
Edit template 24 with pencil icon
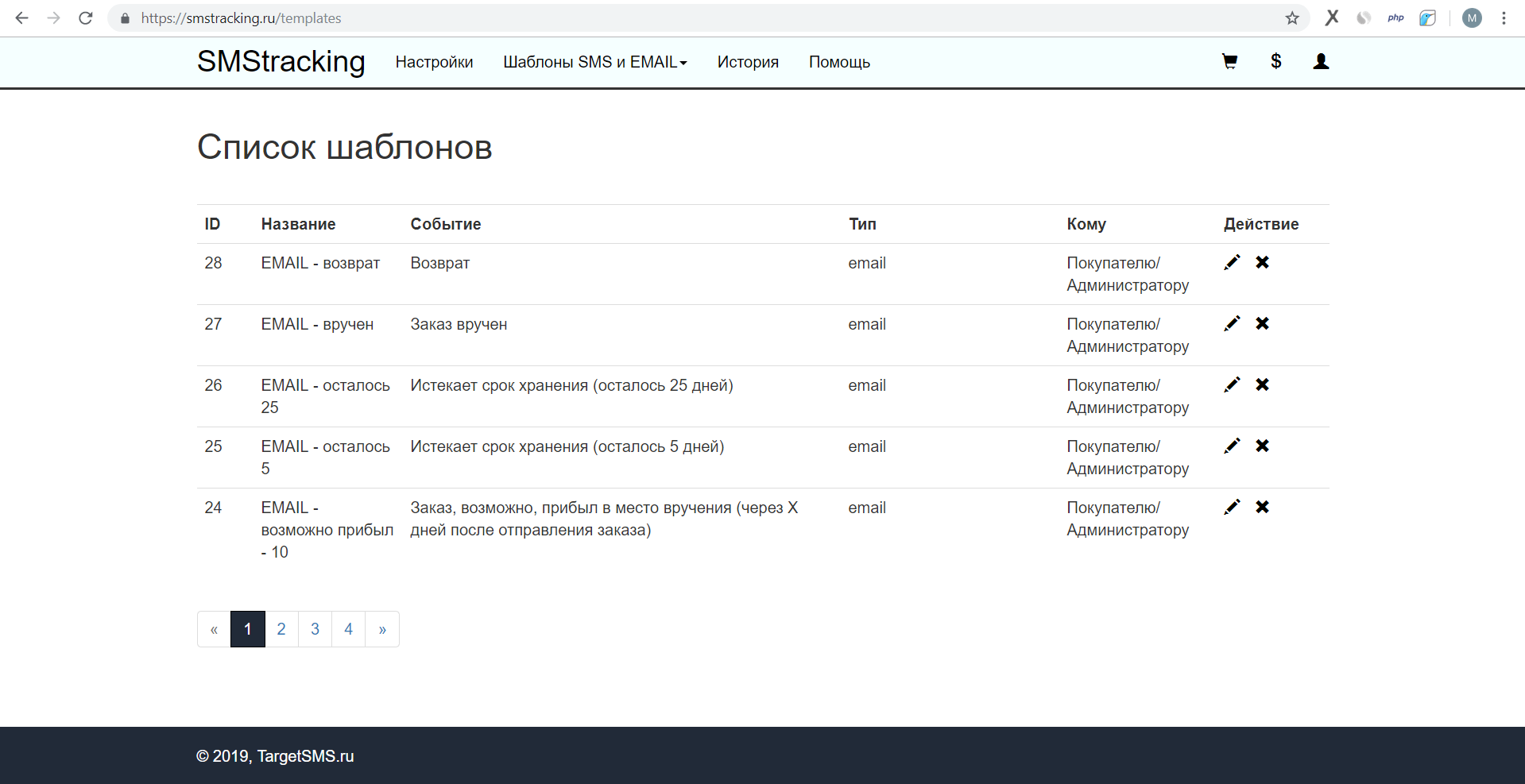coord(1232,507)
